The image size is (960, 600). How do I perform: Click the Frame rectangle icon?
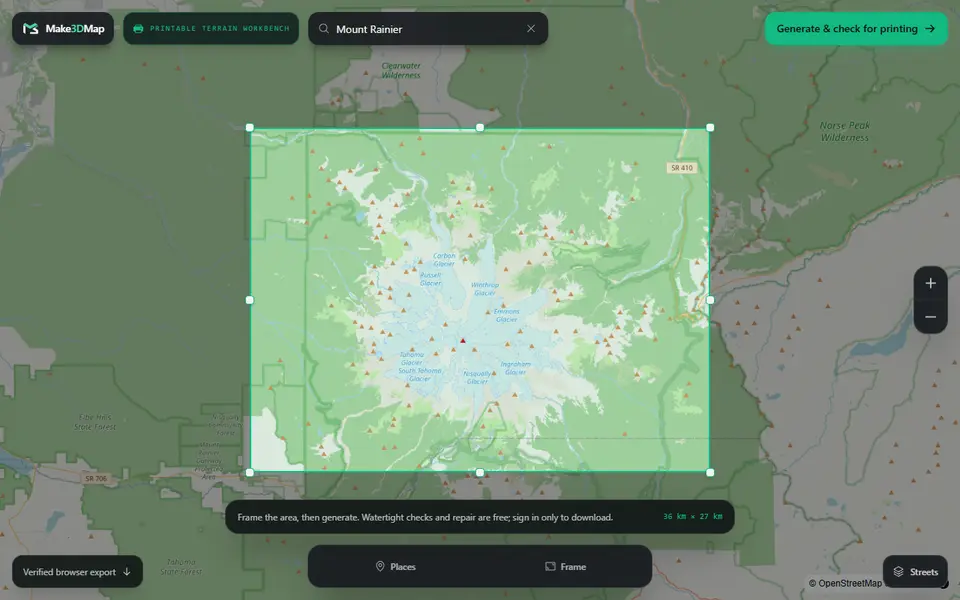550,566
